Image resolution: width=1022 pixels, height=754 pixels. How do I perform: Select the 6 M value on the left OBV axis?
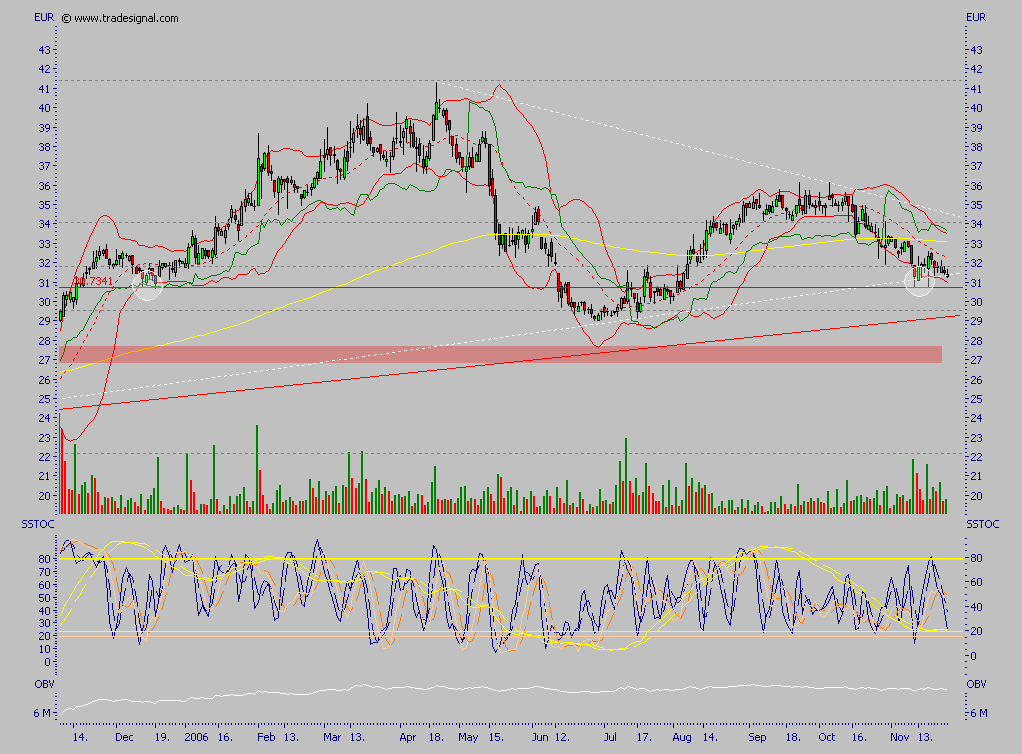[x=42, y=713]
